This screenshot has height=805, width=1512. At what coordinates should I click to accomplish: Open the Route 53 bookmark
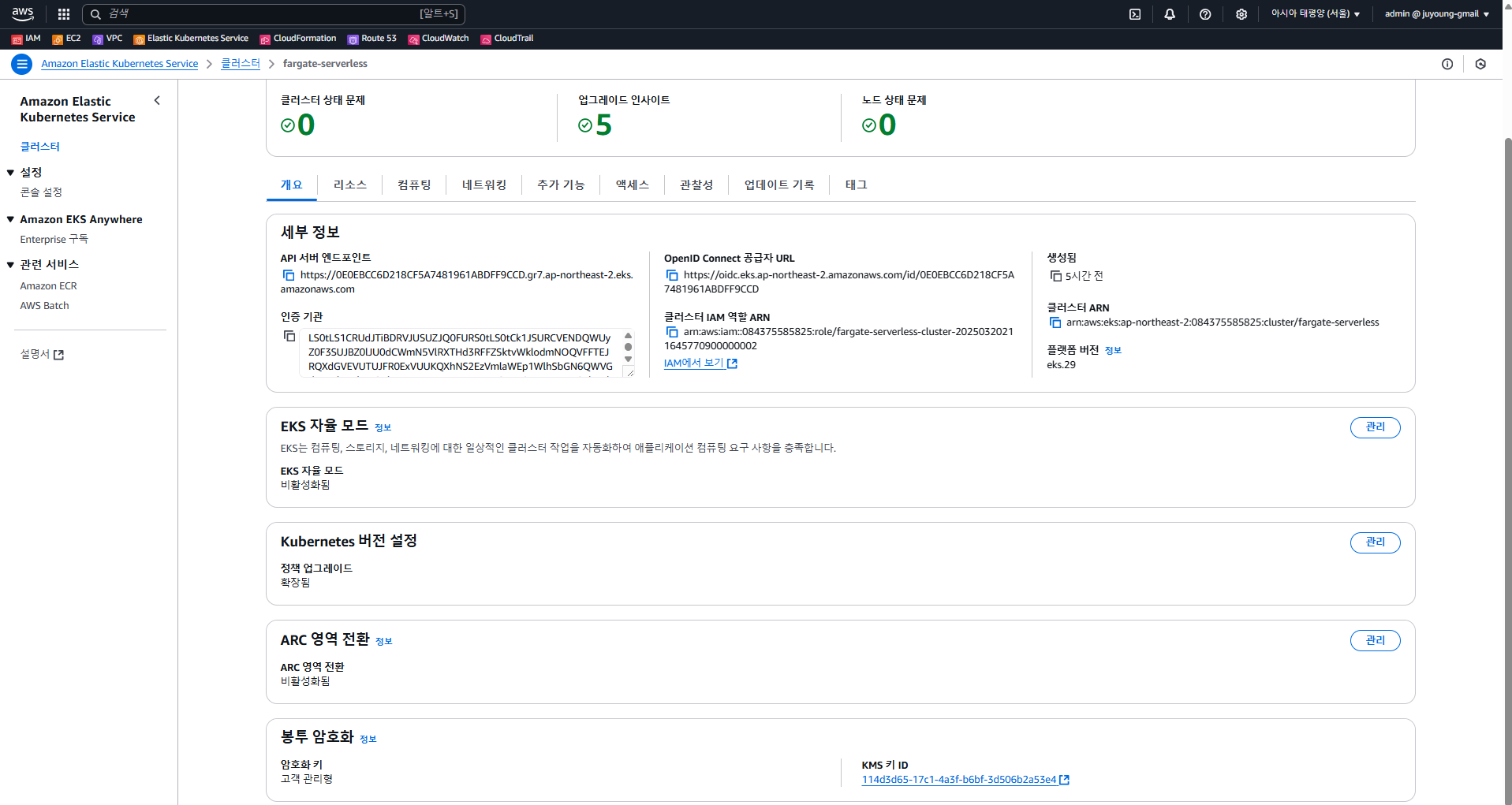[x=372, y=39]
